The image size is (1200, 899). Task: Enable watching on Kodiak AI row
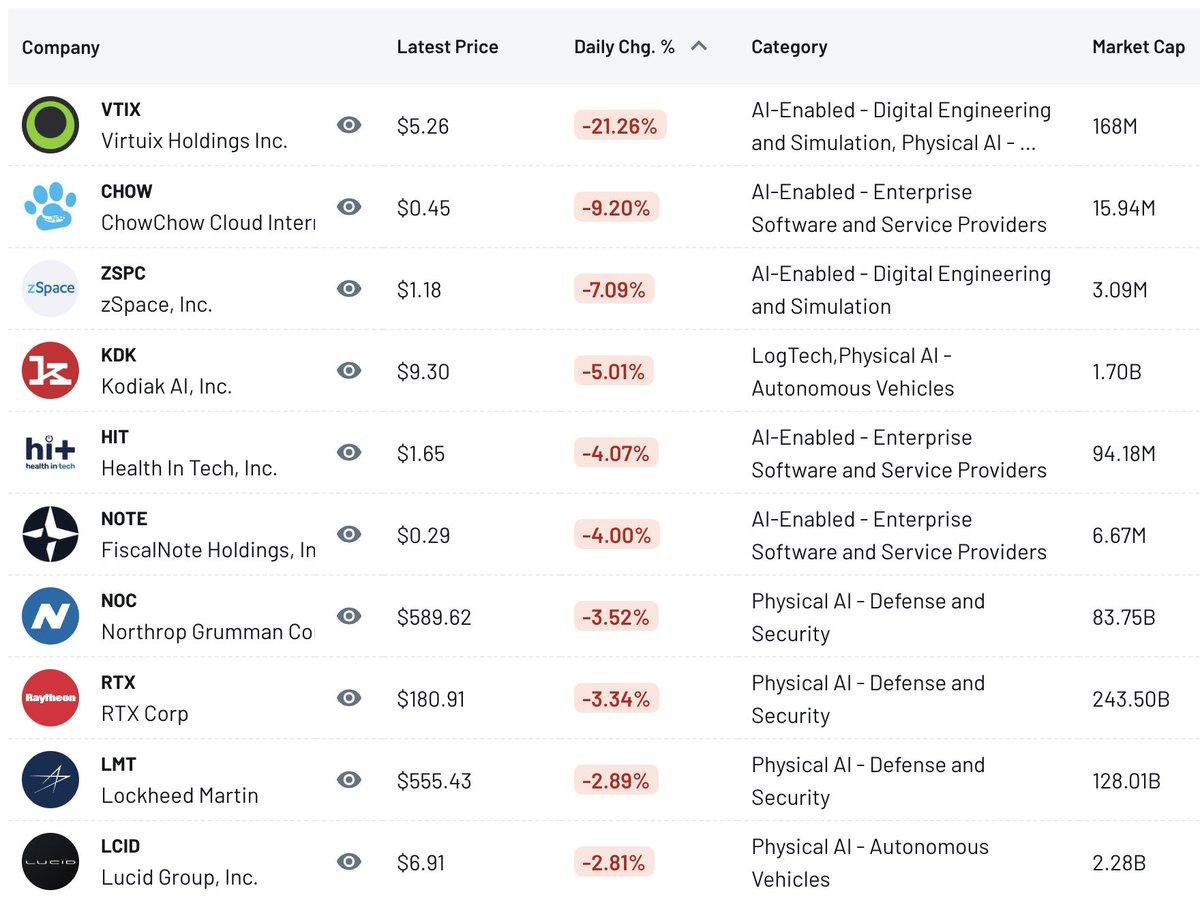click(348, 370)
